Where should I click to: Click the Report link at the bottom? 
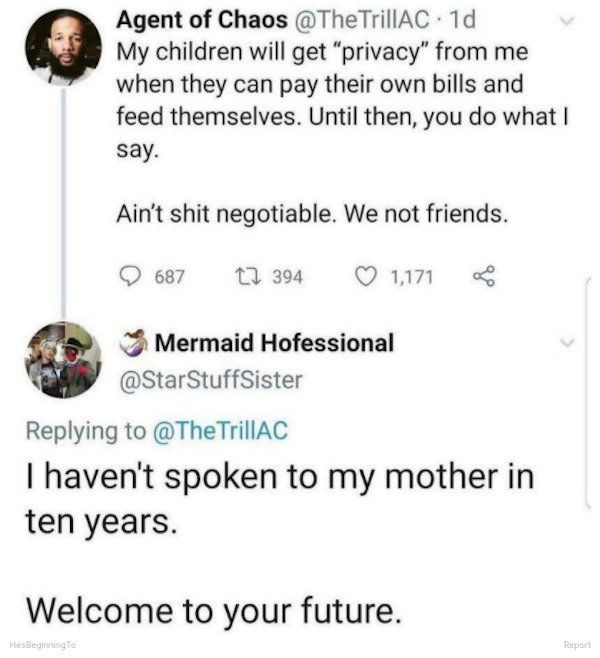(577, 646)
